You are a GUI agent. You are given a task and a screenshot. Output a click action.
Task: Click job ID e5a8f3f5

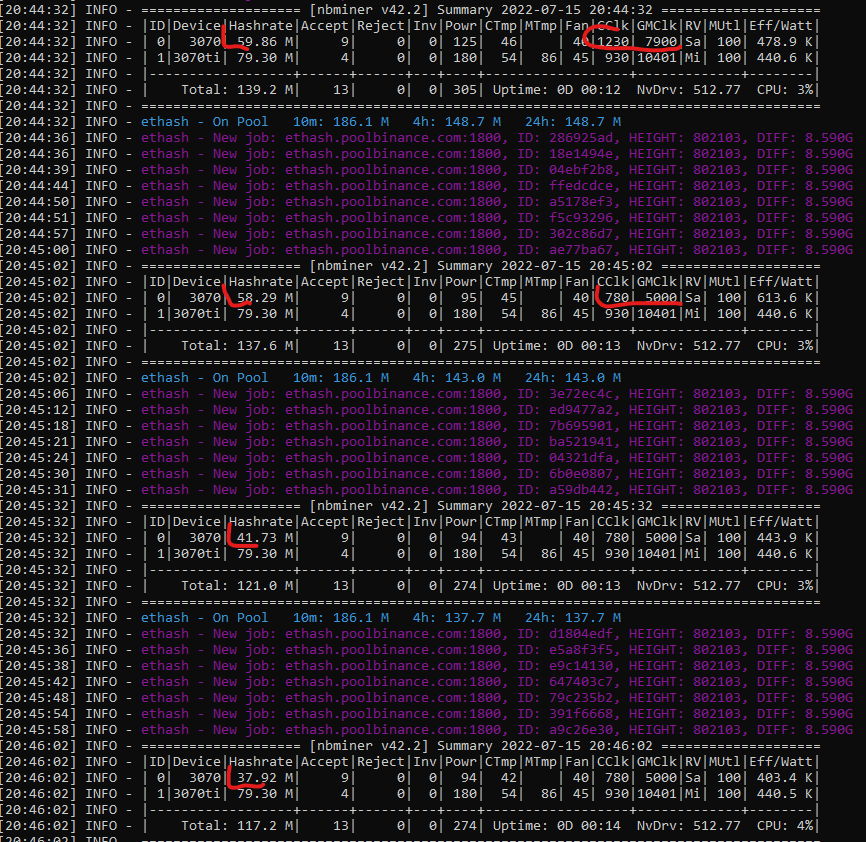pos(580,650)
